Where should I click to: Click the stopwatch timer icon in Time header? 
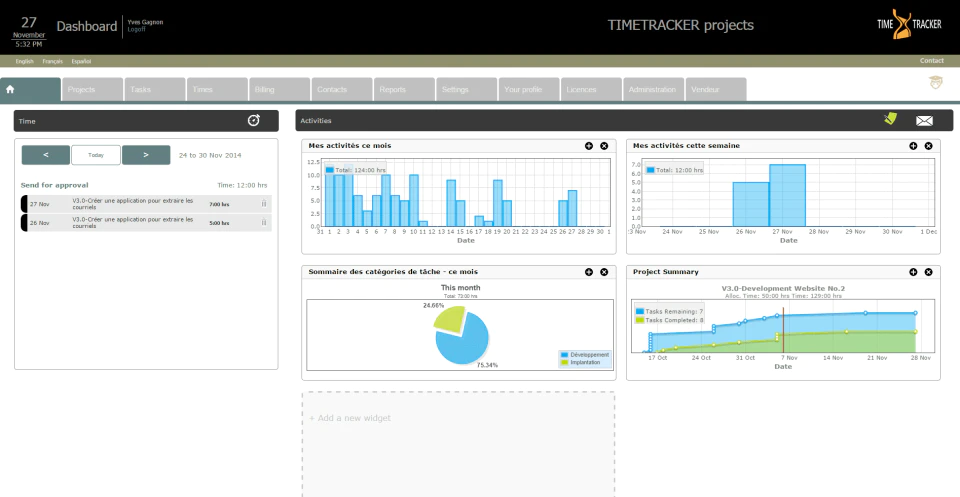pos(253,121)
